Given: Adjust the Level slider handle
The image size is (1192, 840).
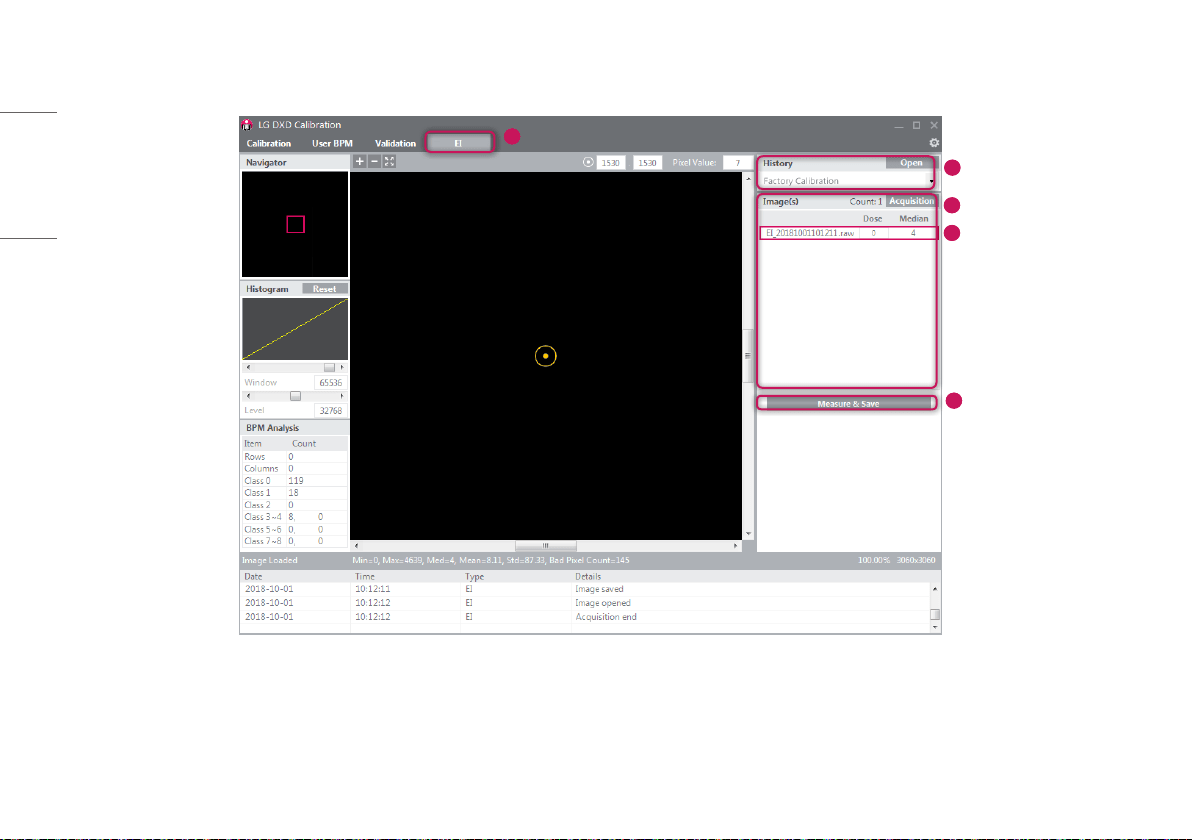Looking at the screenshot, I should point(295,396).
